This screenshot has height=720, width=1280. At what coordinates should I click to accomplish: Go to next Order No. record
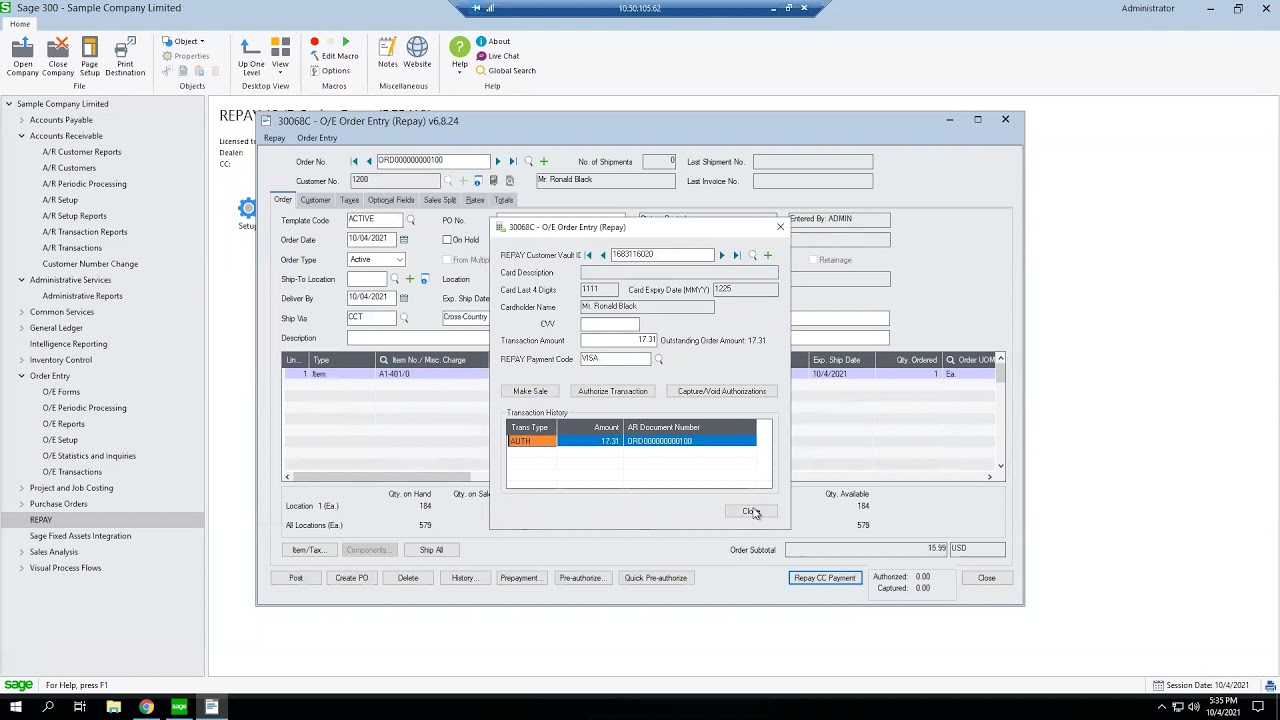(x=498, y=161)
